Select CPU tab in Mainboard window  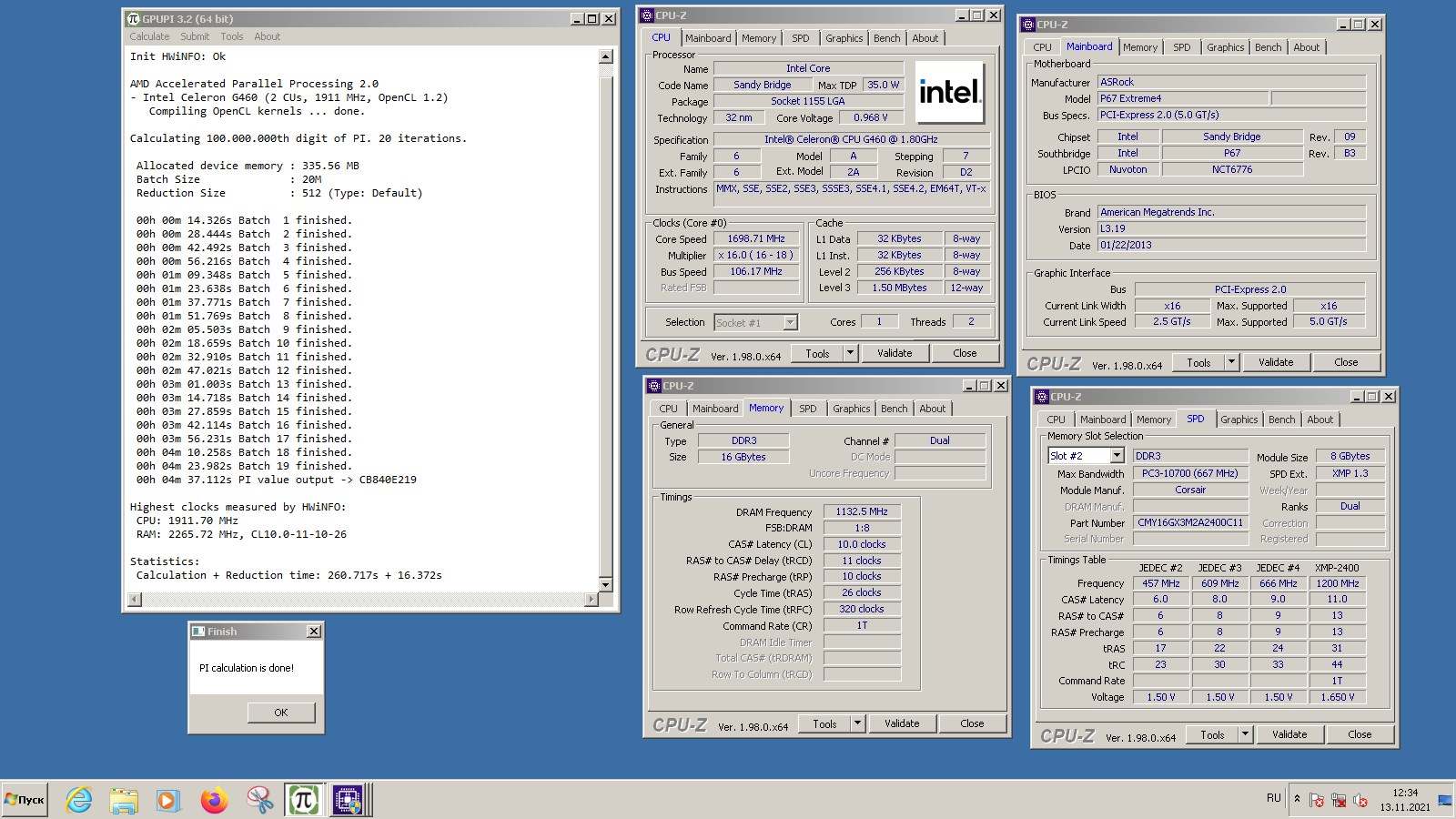point(1043,47)
